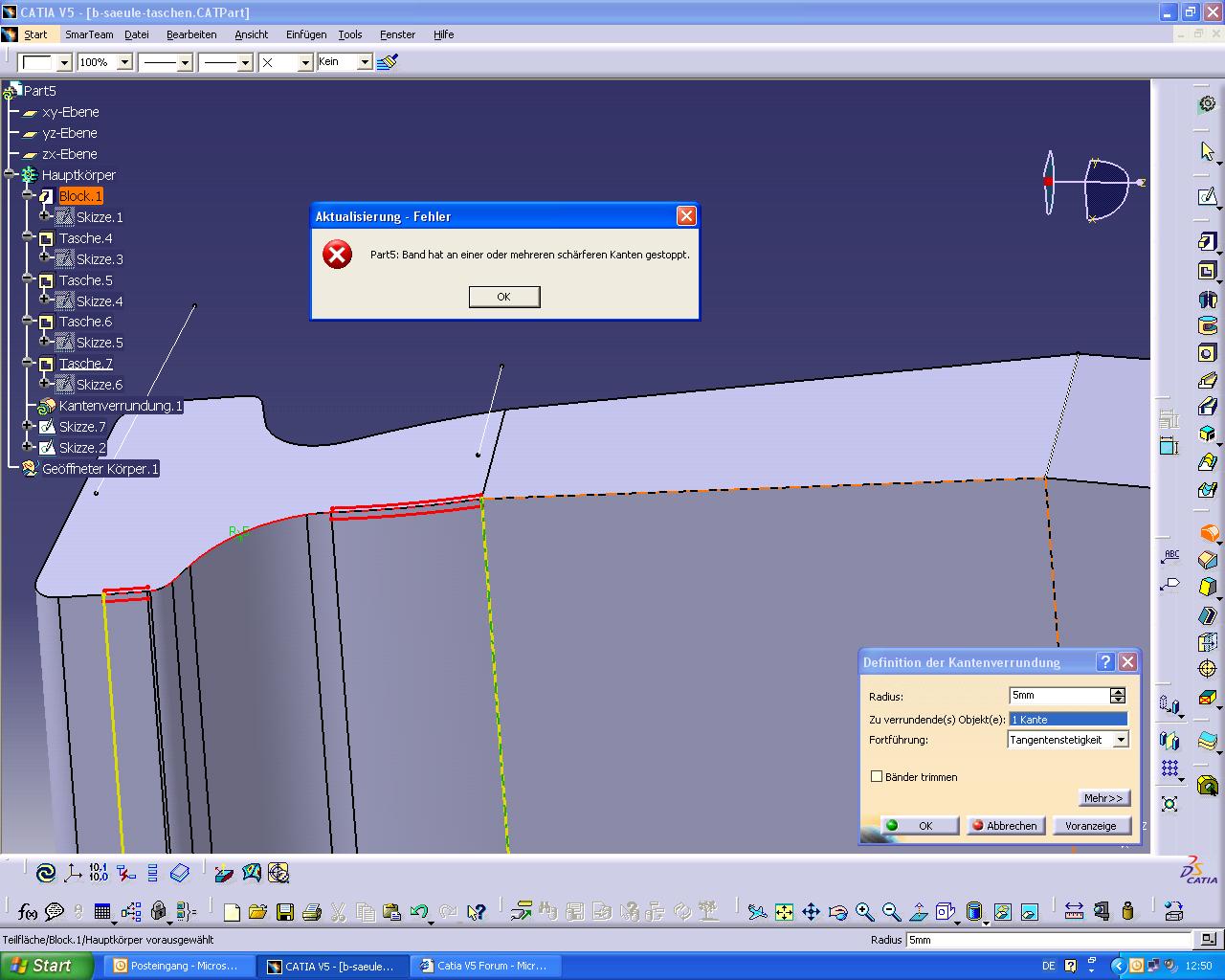Open the Start menu in CATIA
This screenshot has width=1225, height=980.
click(35, 34)
